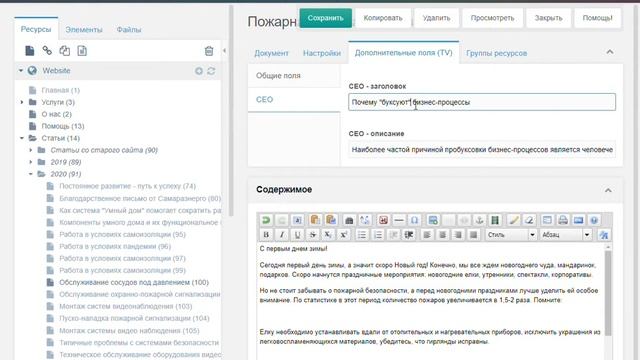Align text left in editor

click(427, 235)
